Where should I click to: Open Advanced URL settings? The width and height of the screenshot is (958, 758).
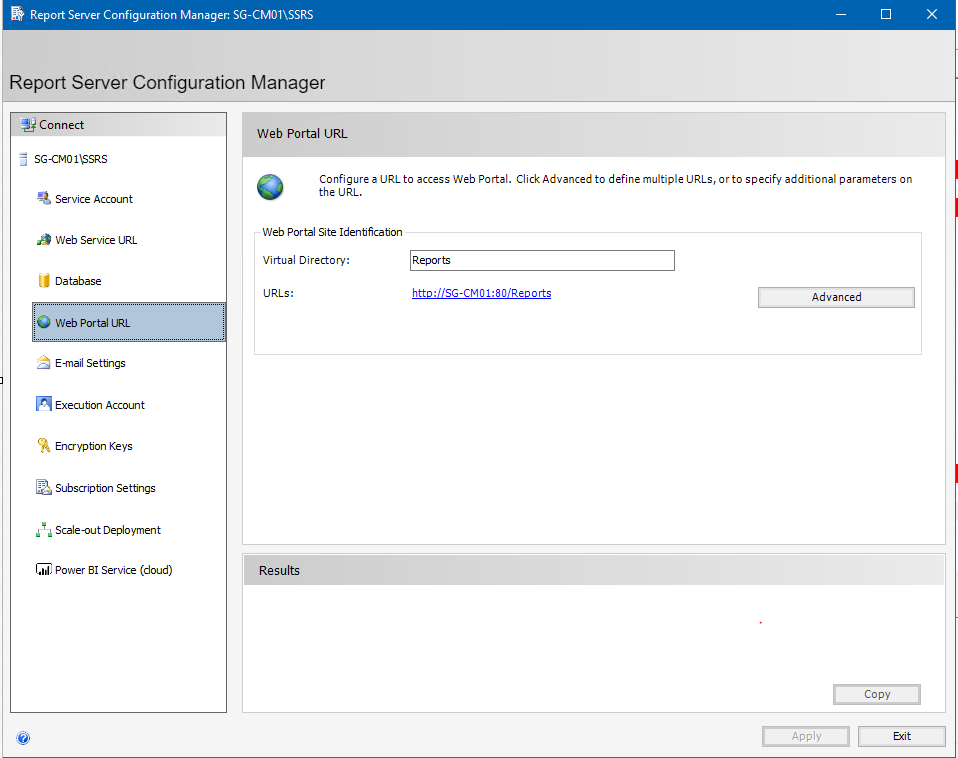click(836, 297)
